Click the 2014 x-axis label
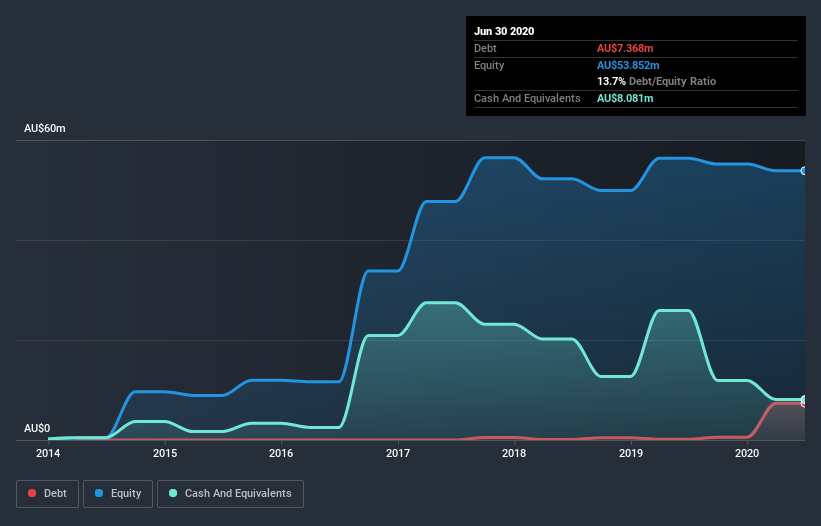This screenshot has height=526, width=821. tap(48, 453)
